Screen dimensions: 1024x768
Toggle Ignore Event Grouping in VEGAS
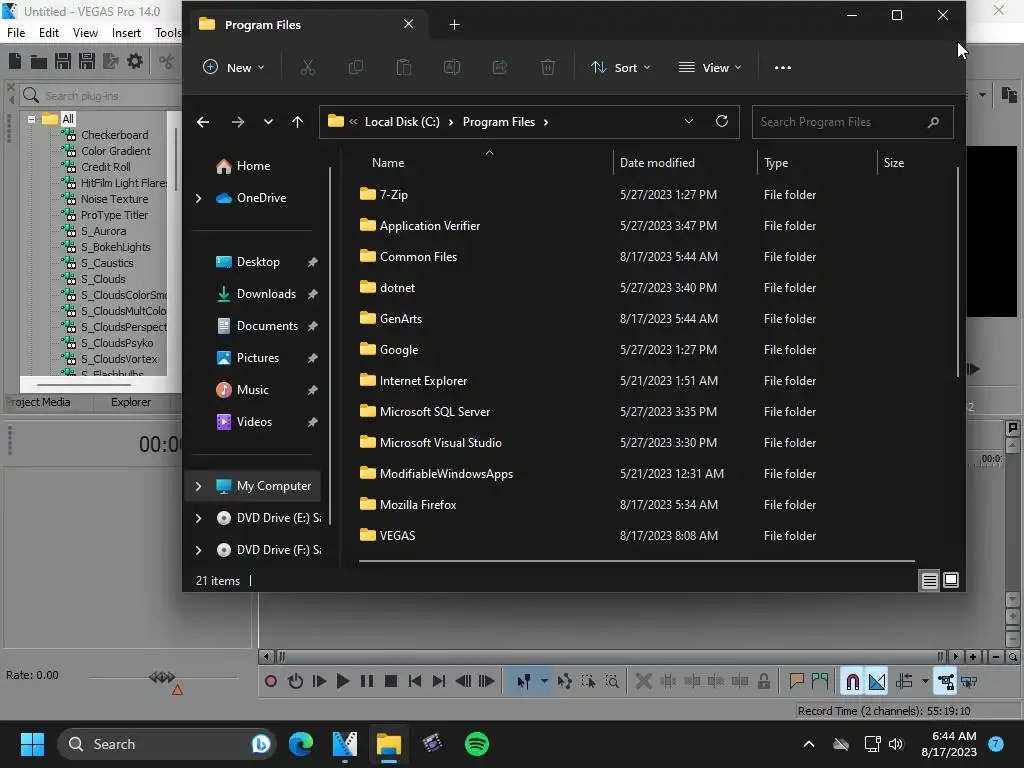pyautogui.click(x=969, y=682)
